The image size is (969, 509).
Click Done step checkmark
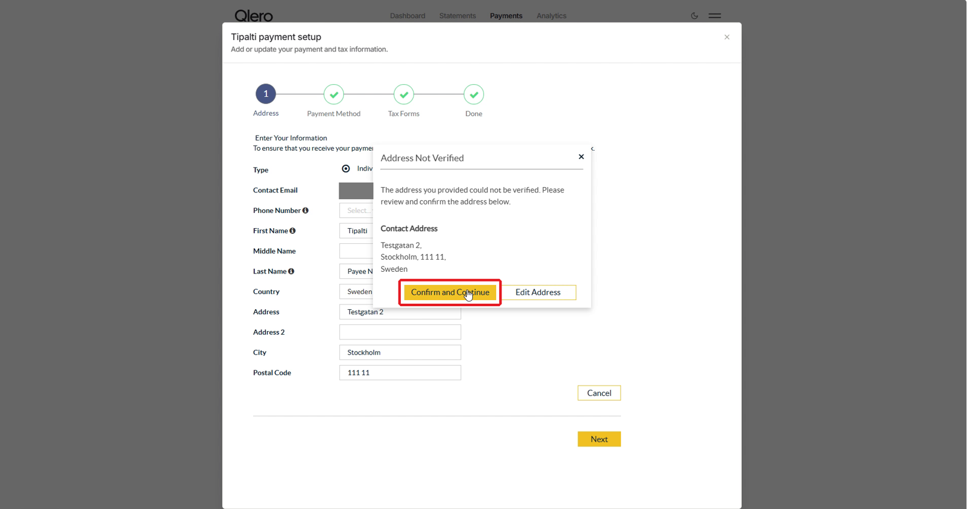coord(474,95)
